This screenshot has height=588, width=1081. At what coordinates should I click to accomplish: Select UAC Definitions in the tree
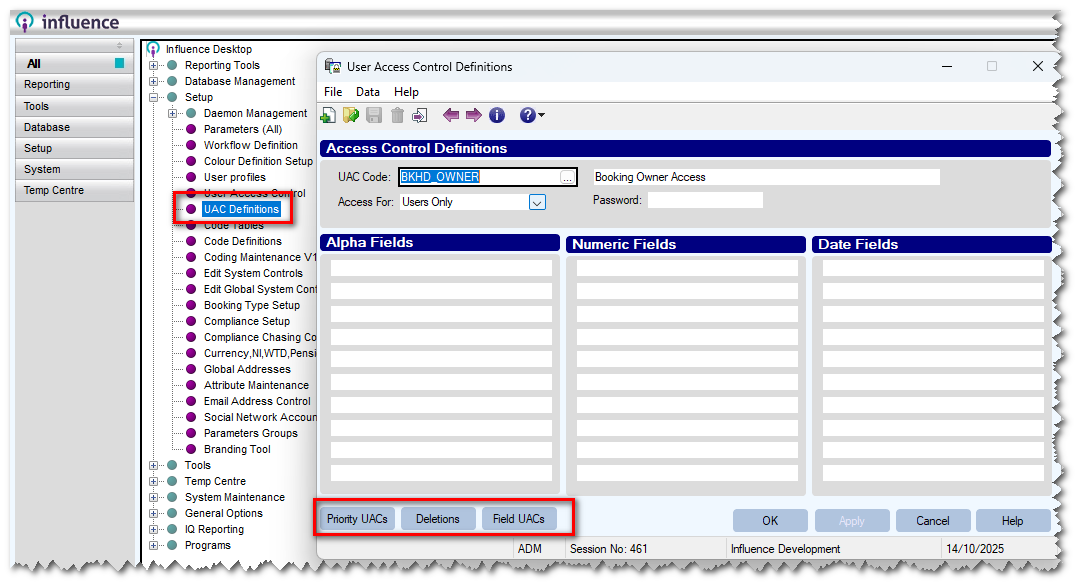click(x=241, y=210)
